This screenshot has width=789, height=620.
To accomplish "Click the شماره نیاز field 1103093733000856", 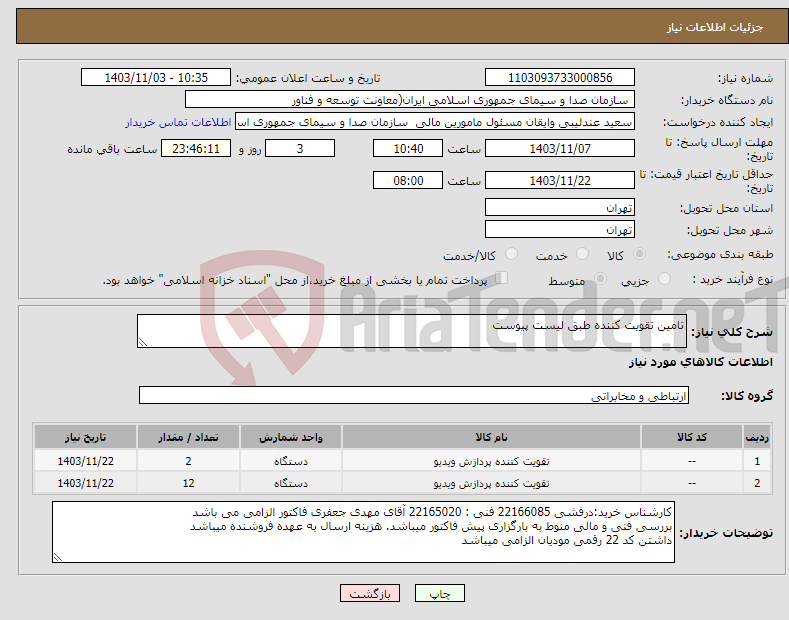I will tap(560, 78).
